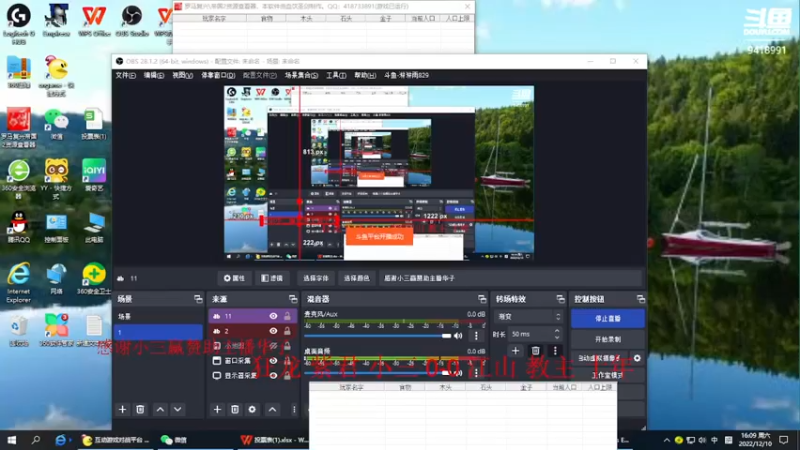This screenshot has width=800, height=450.
Task: Click the 选择颜色 button
Action: [x=356, y=278]
